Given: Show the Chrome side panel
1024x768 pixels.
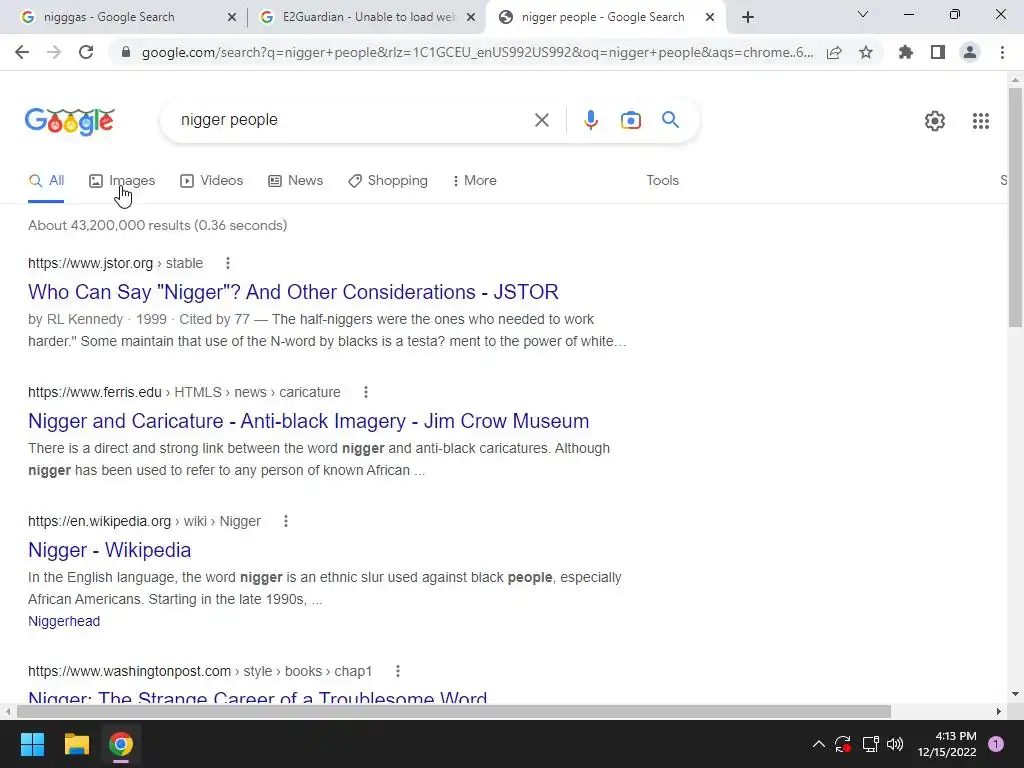Looking at the screenshot, I should [938, 52].
